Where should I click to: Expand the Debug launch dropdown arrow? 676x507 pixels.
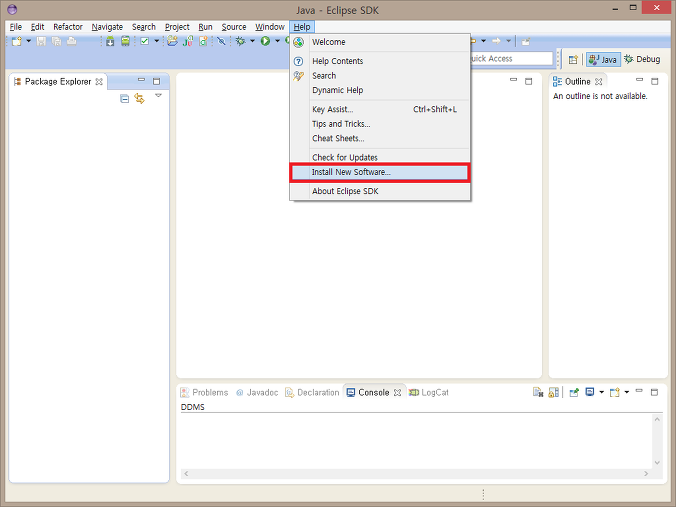click(253, 41)
